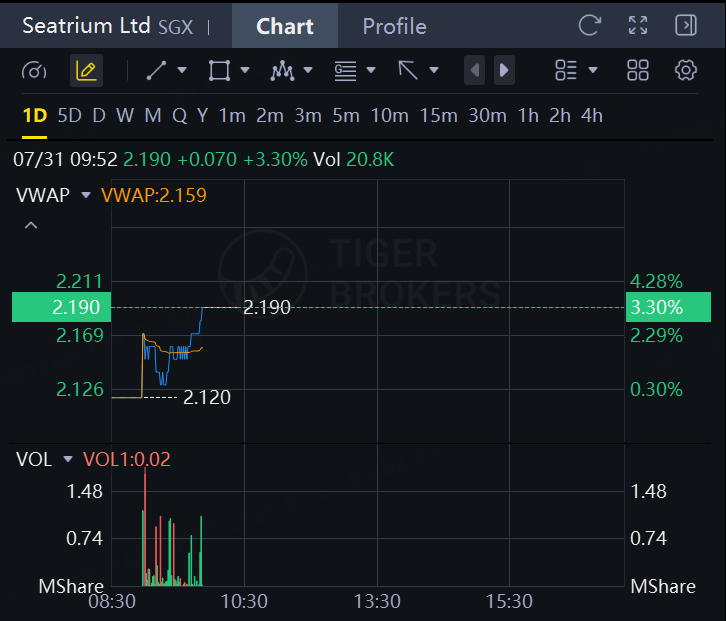
Task: Select the 3m interval
Action: click(308, 116)
